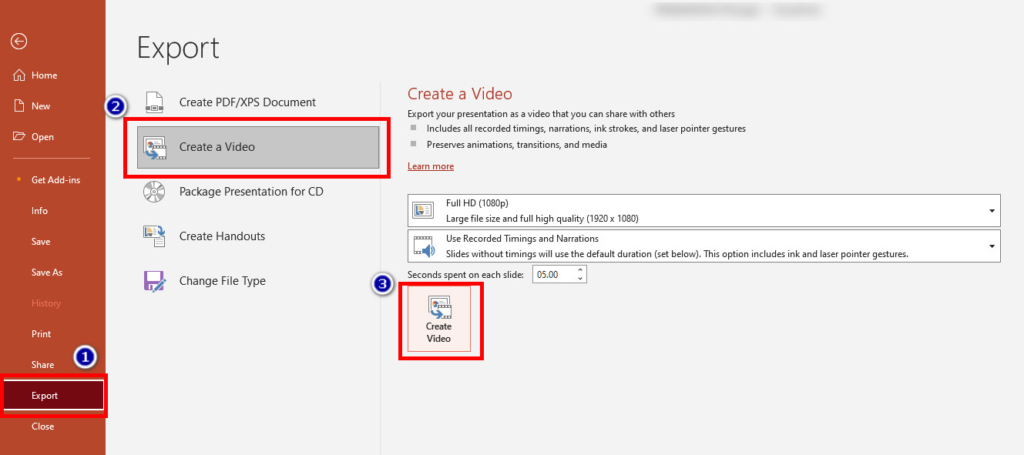This screenshot has width=1024, height=455.
Task: Click the Open folder icon
Action: pos(18,137)
